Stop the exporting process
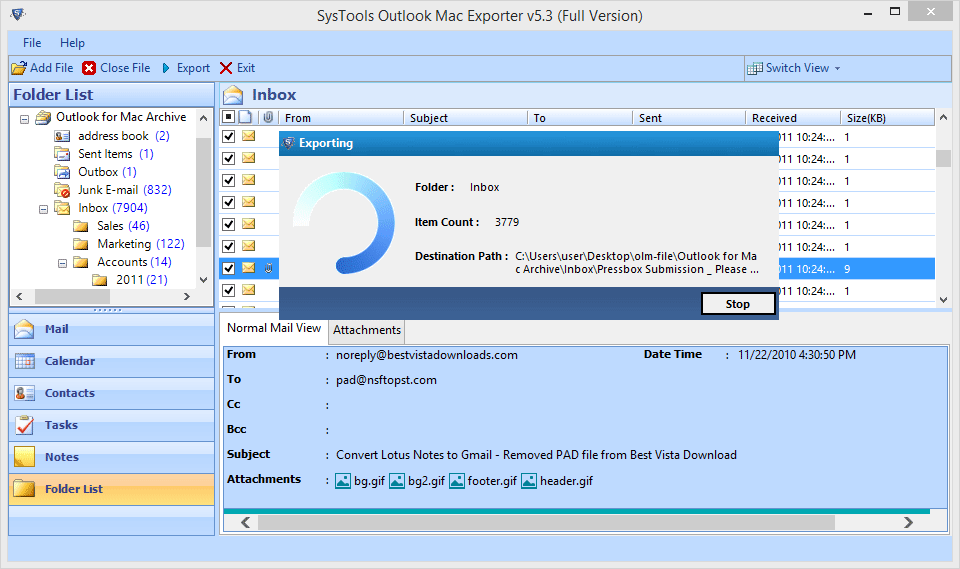This screenshot has height=569, width=960. pos(738,304)
